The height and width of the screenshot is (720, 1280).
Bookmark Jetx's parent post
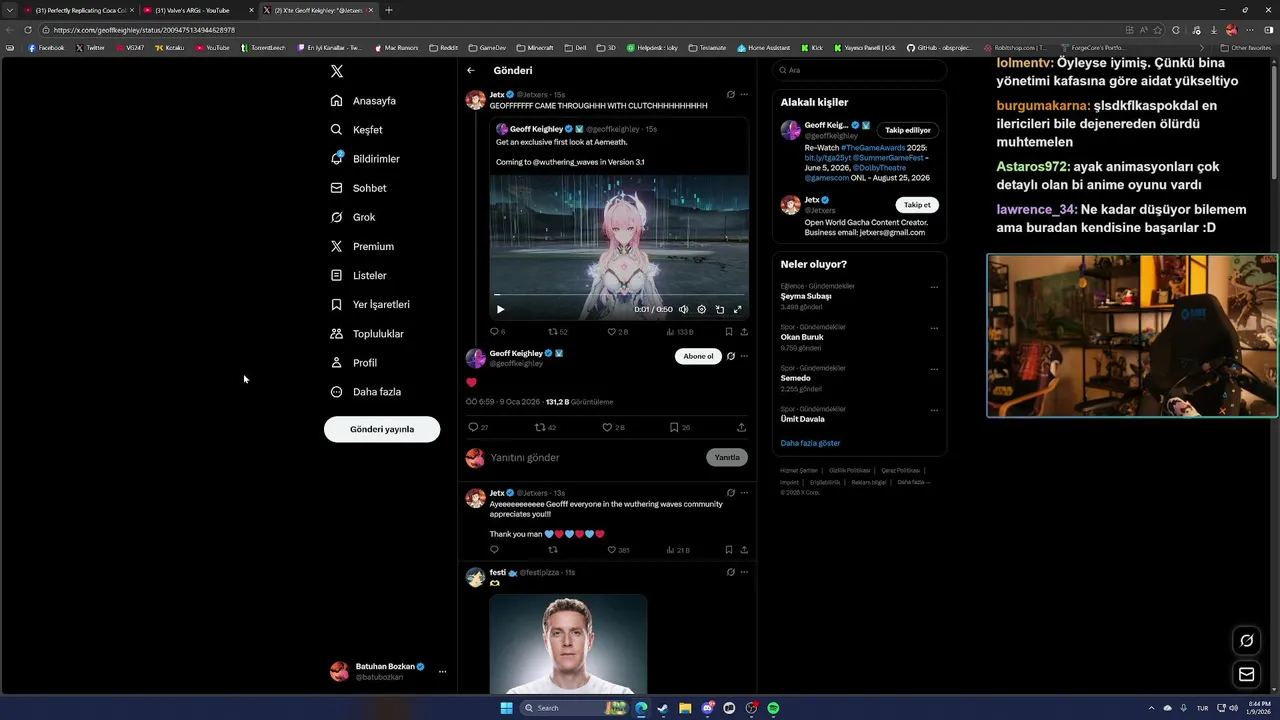point(728,332)
